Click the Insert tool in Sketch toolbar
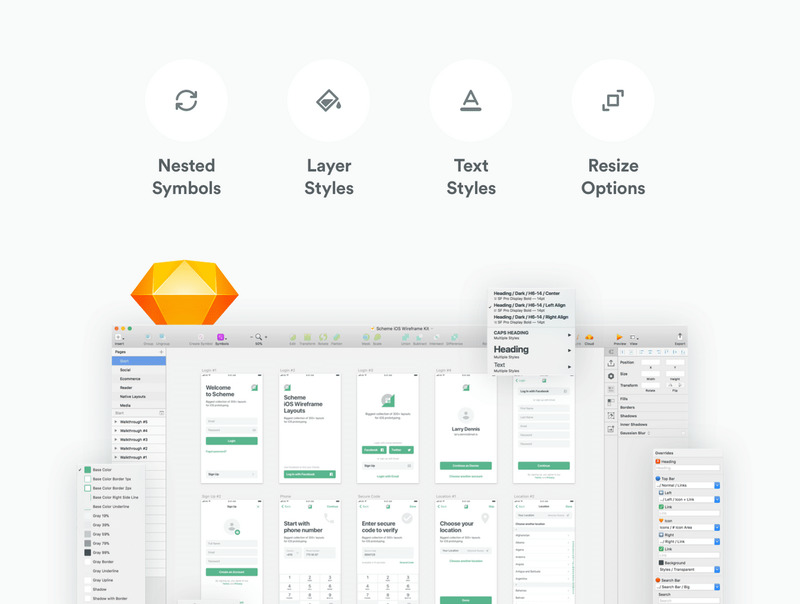Screen dimensions: 800x604 point(119,338)
